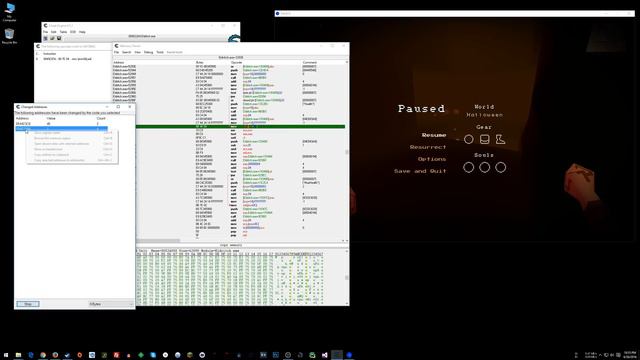Select the highlighted green disassembler row
Screen dimensions: 640x360
point(240,127)
